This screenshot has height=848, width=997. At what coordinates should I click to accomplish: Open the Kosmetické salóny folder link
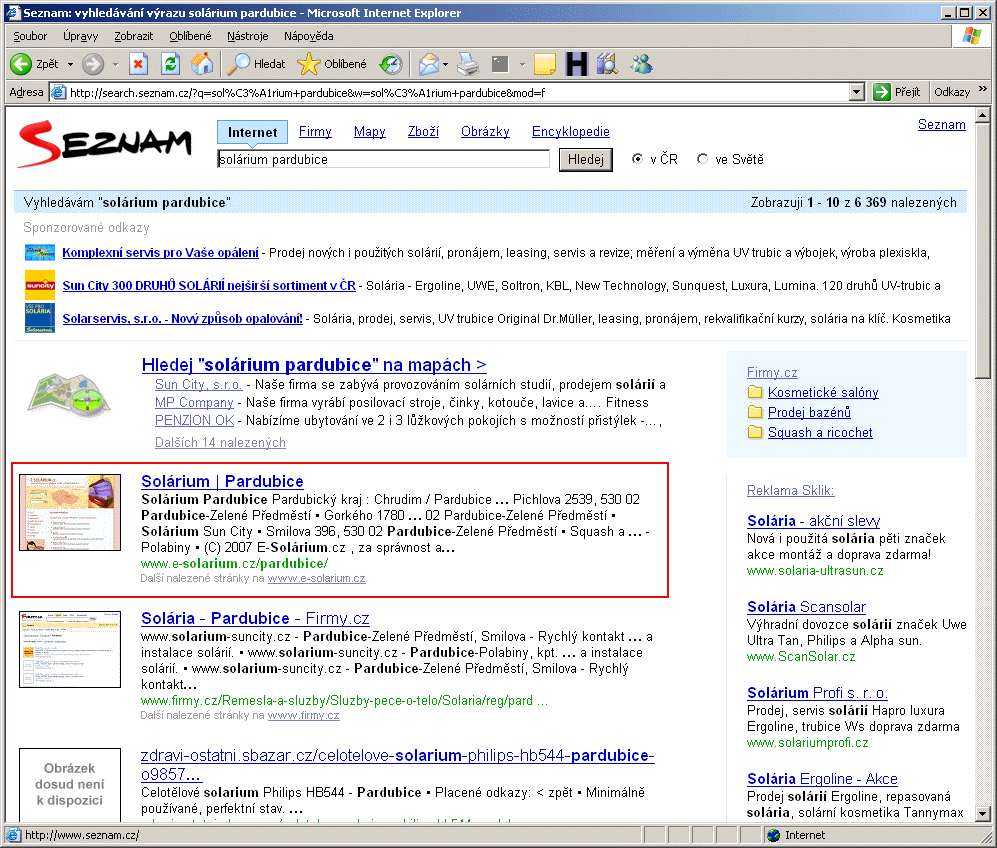tap(823, 392)
